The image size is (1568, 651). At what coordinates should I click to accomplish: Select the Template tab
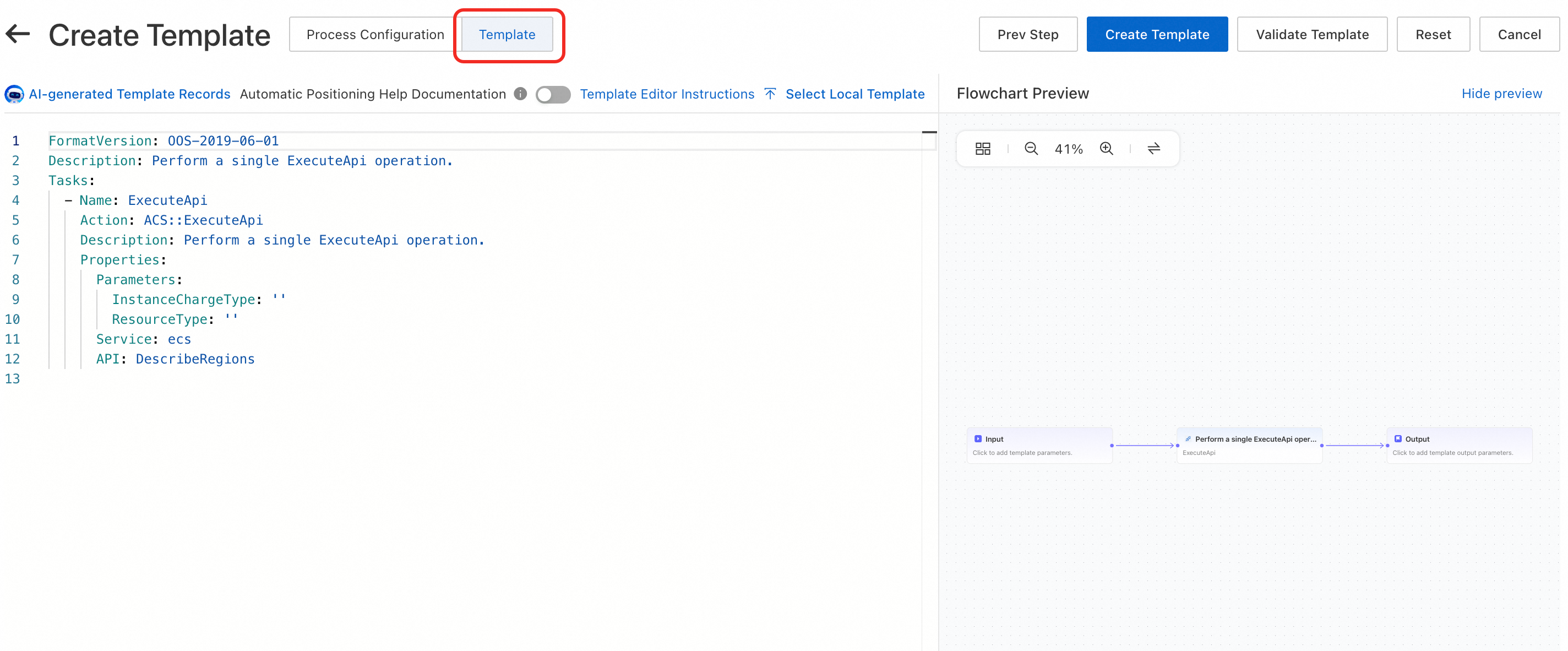(x=507, y=35)
